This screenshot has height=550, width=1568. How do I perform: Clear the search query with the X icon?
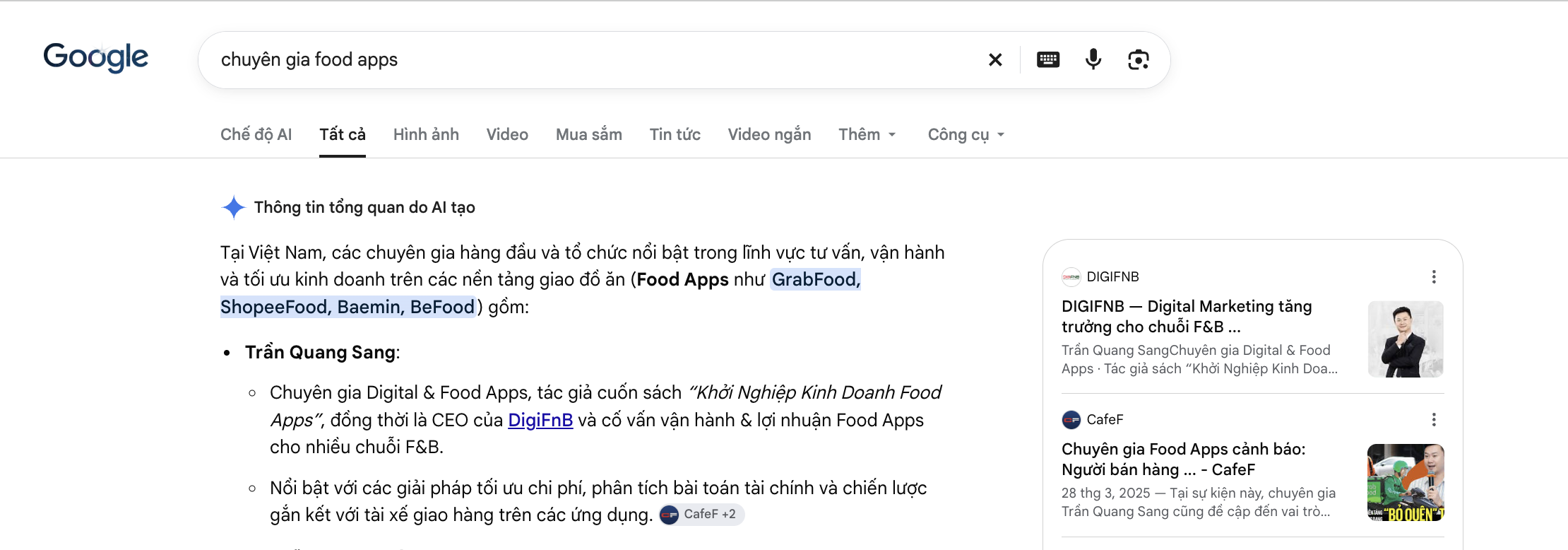pos(995,60)
